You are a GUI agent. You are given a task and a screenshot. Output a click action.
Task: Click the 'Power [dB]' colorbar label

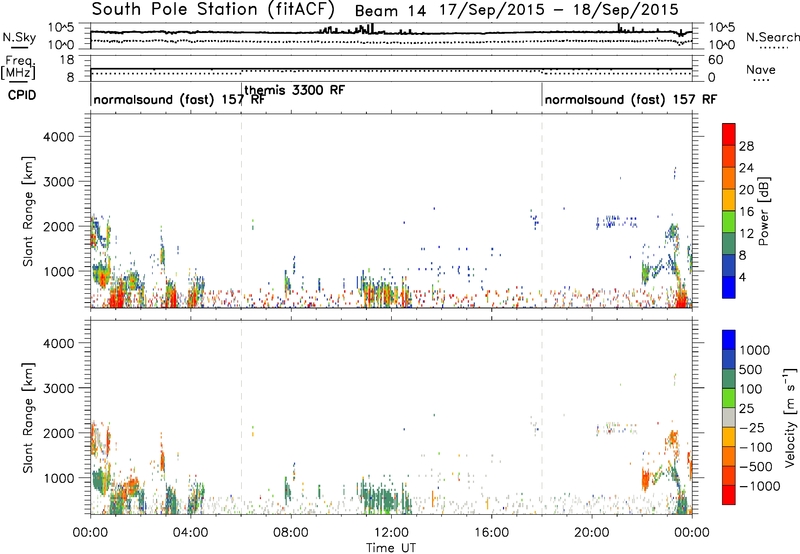[763, 211]
